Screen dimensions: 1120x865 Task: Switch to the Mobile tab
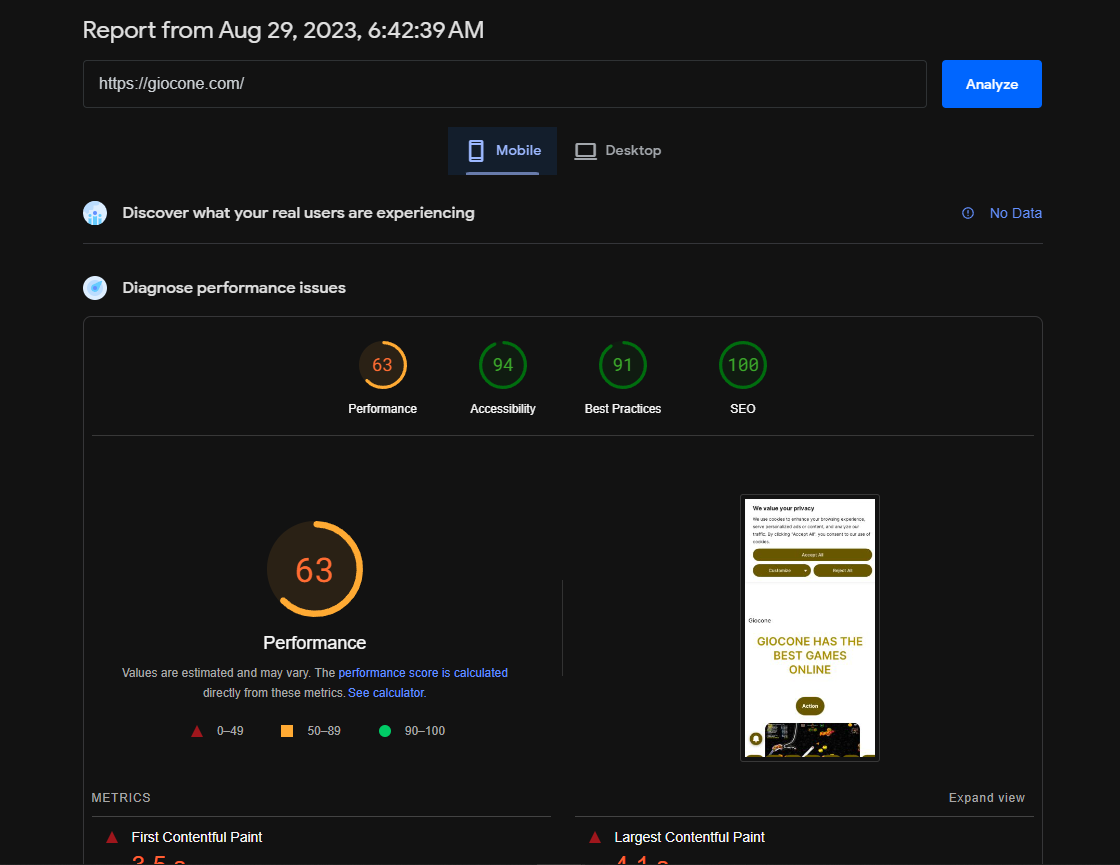tap(502, 151)
